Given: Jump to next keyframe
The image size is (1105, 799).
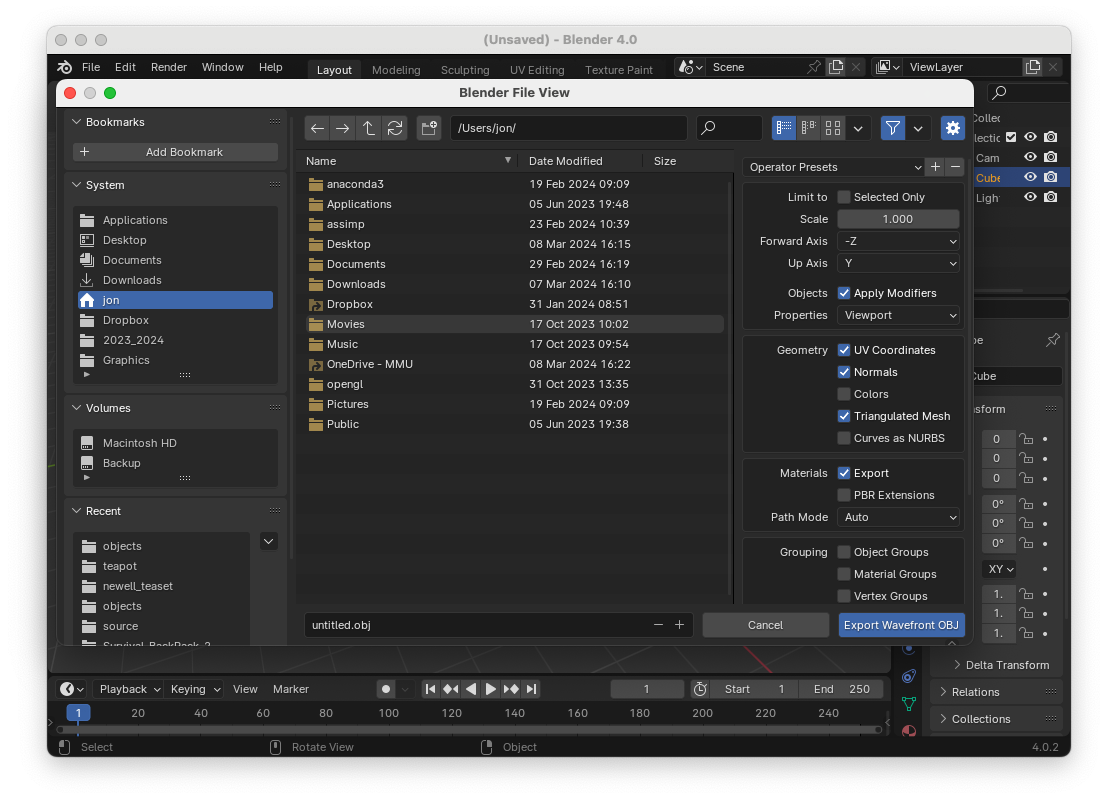Looking at the screenshot, I should click(x=512, y=689).
